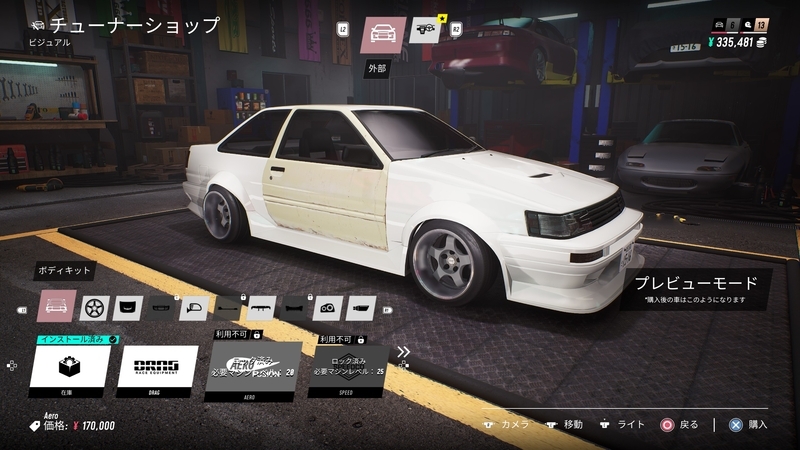The width and height of the screenshot is (800, 450).
Task: Click the ライト light control hint
Action: click(622, 424)
